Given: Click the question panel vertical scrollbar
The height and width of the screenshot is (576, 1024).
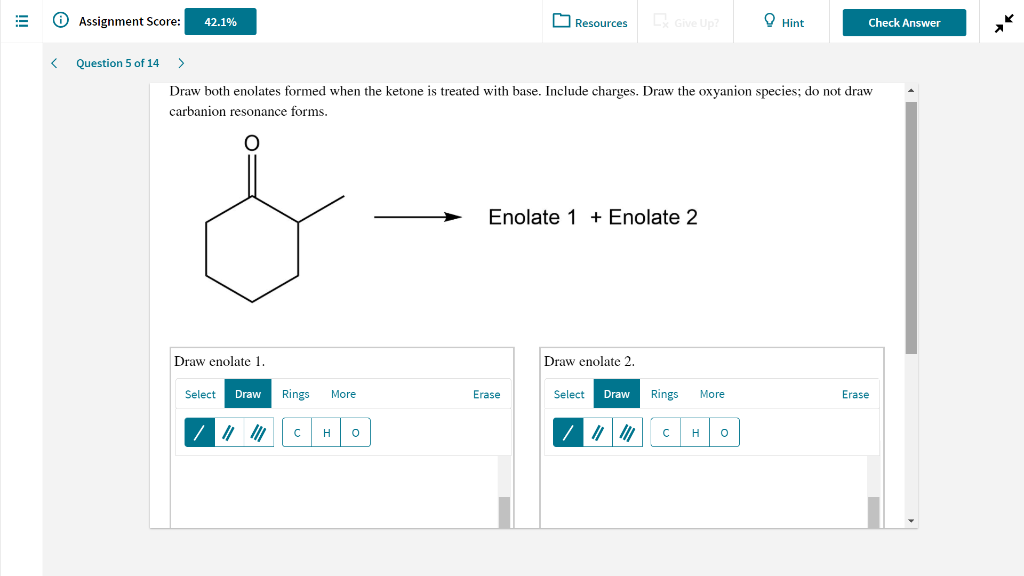Looking at the screenshot, I should click(x=911, y=228).
